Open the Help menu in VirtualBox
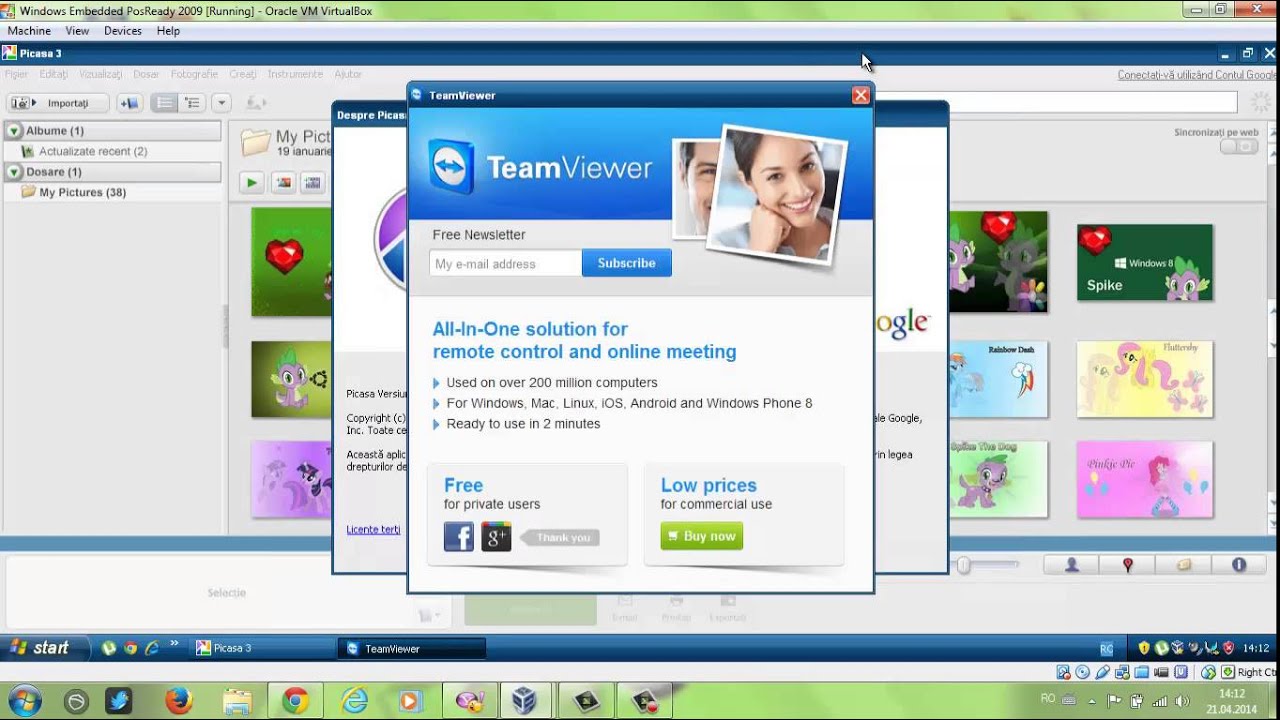 tap(168, 31)
